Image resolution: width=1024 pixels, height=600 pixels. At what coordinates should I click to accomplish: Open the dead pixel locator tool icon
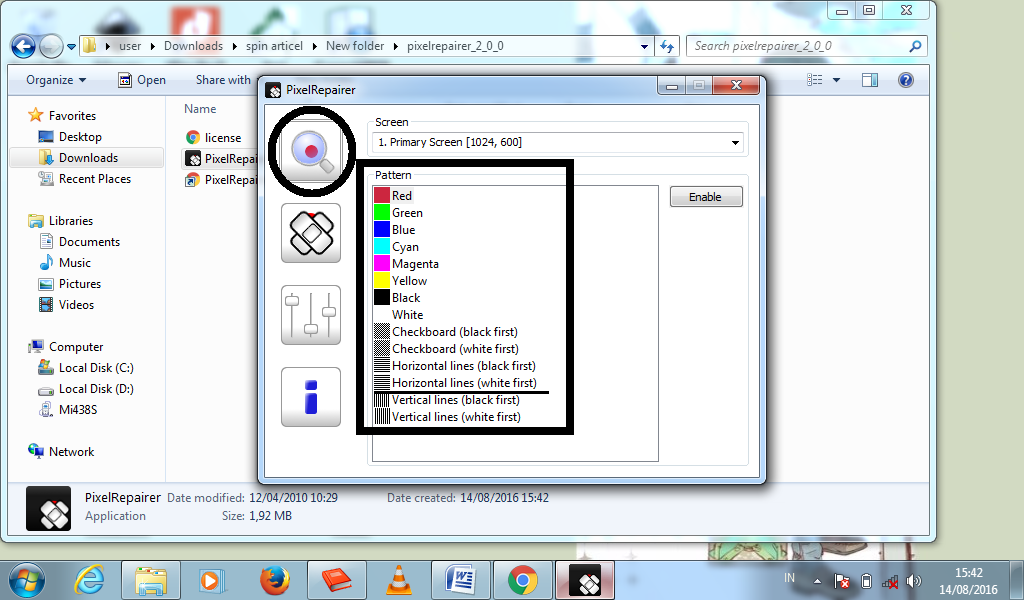pyautogui.click(x=311, y=151)
